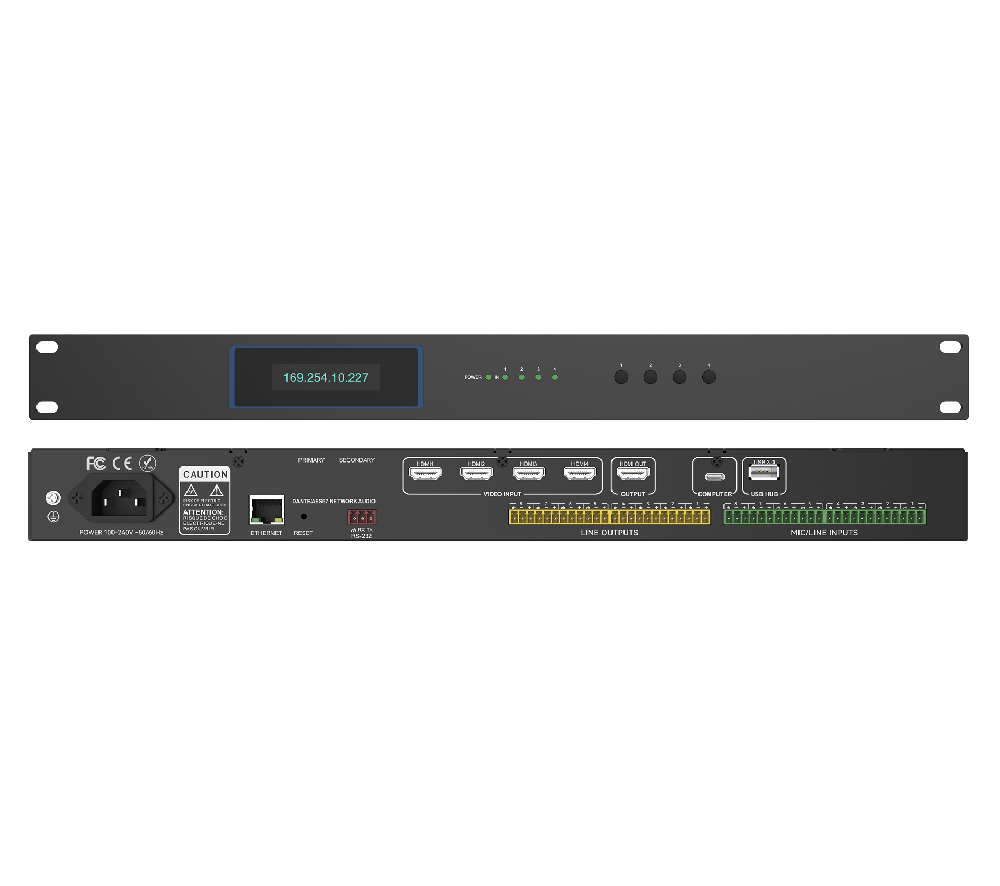Click the input 4 green LED
1000x886 pixels.
tap(555, 378)
